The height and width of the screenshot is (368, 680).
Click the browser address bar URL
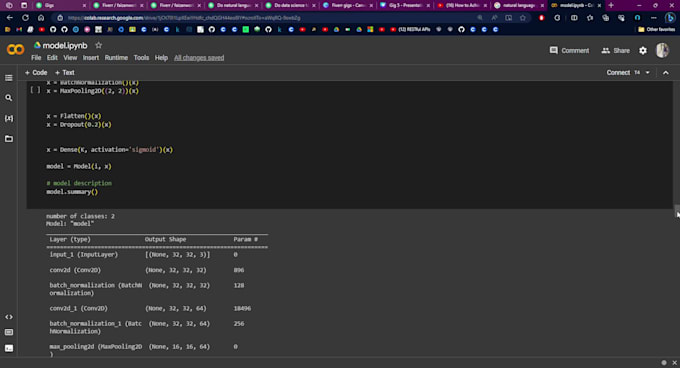(x=184, y=18)
